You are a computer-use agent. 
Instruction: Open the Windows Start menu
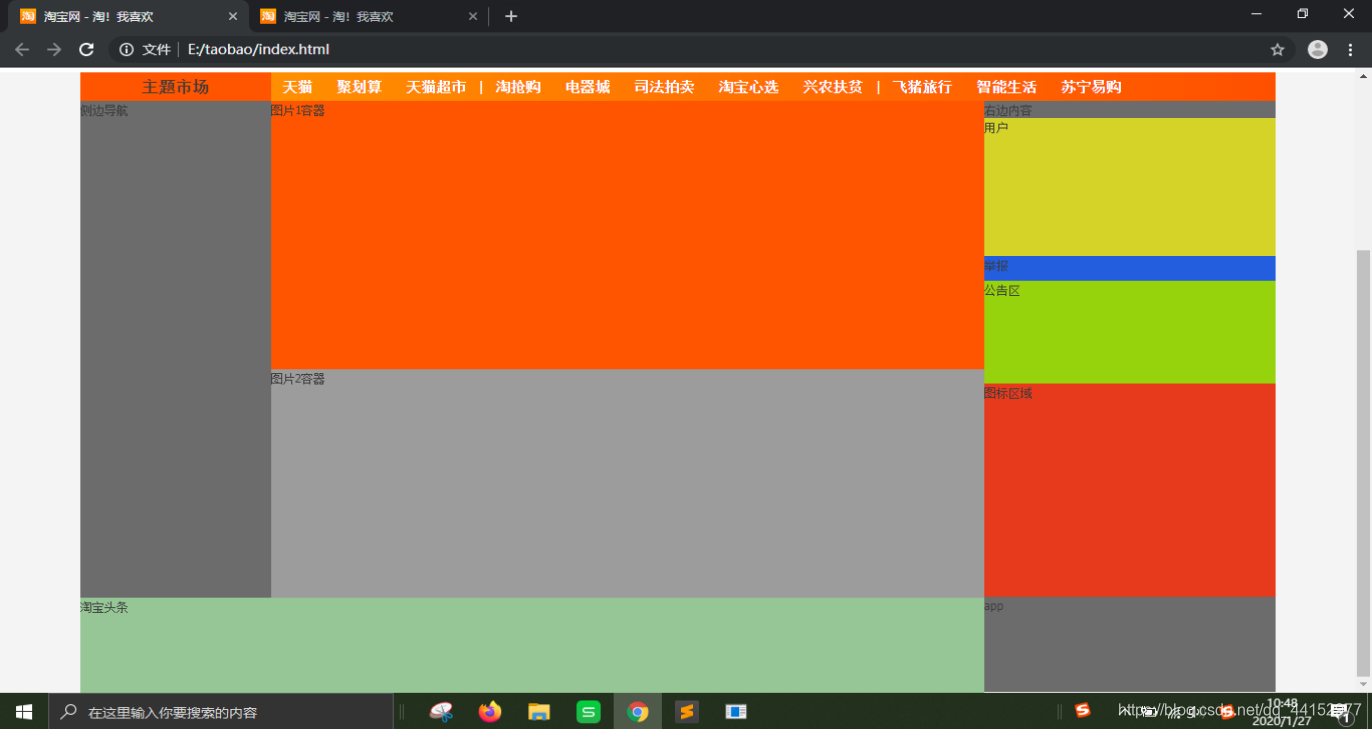(x=24, y=712)
